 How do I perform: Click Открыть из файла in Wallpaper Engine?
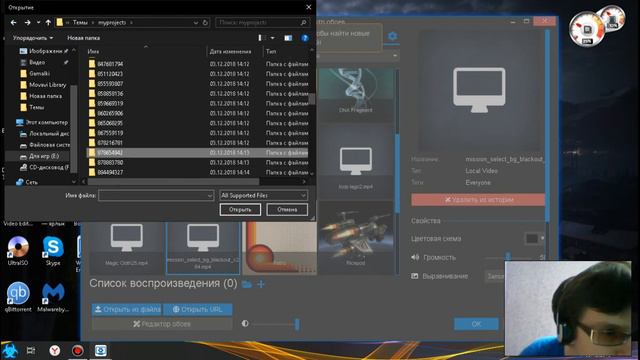(x=127, y=309)
